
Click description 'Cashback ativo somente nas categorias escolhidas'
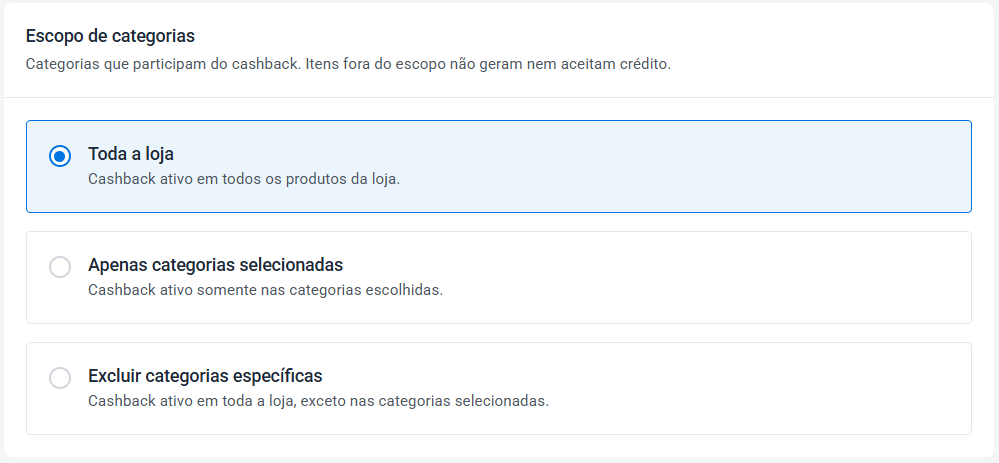(x=265, y=290)
